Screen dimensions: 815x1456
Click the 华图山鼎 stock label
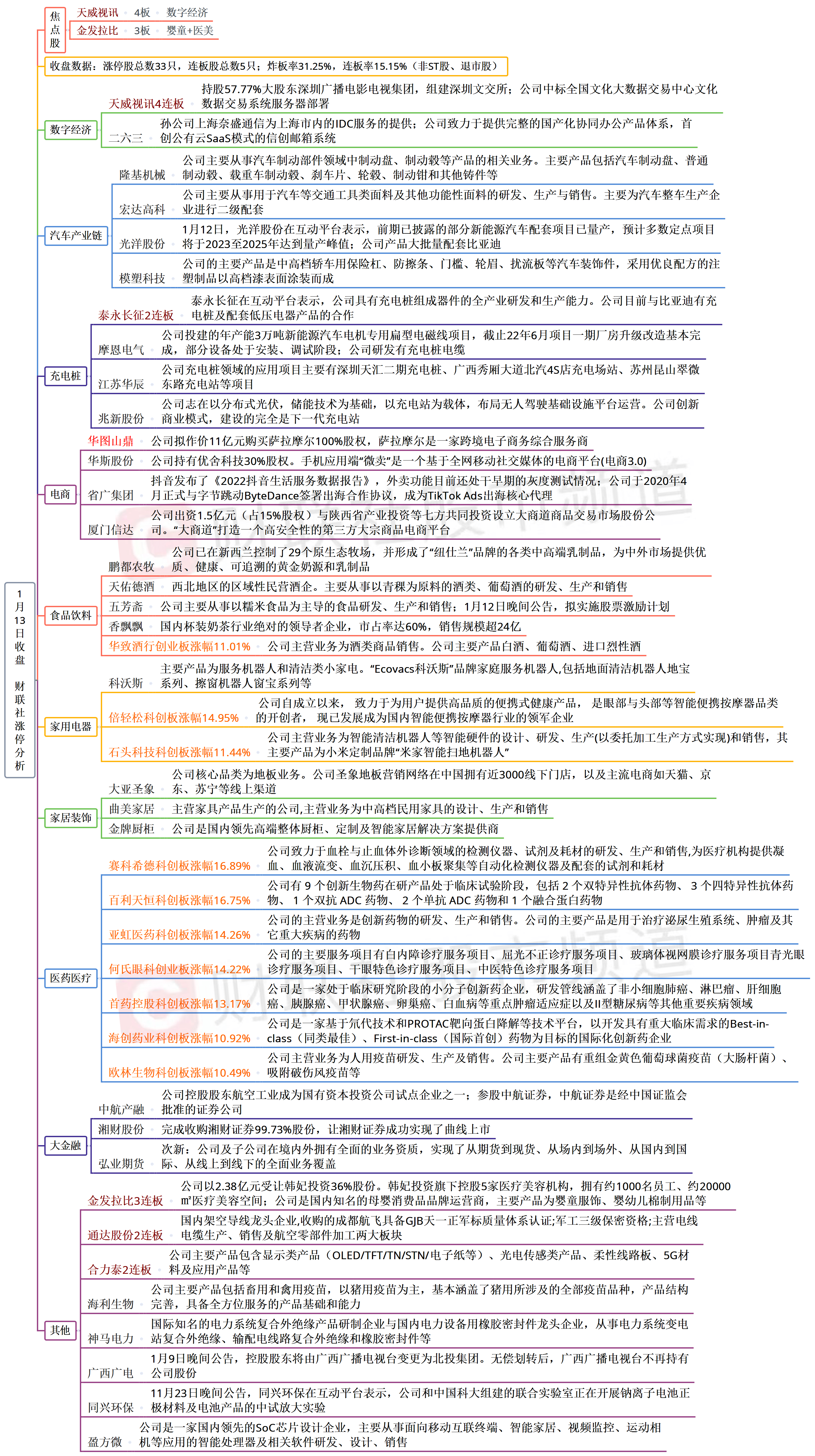pos(111,441)
